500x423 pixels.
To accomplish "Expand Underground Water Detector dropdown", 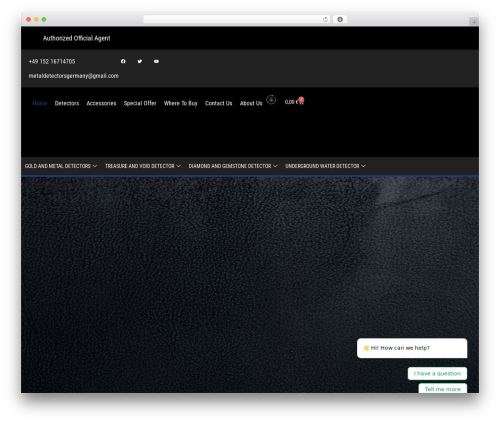I will pos(325,166).
